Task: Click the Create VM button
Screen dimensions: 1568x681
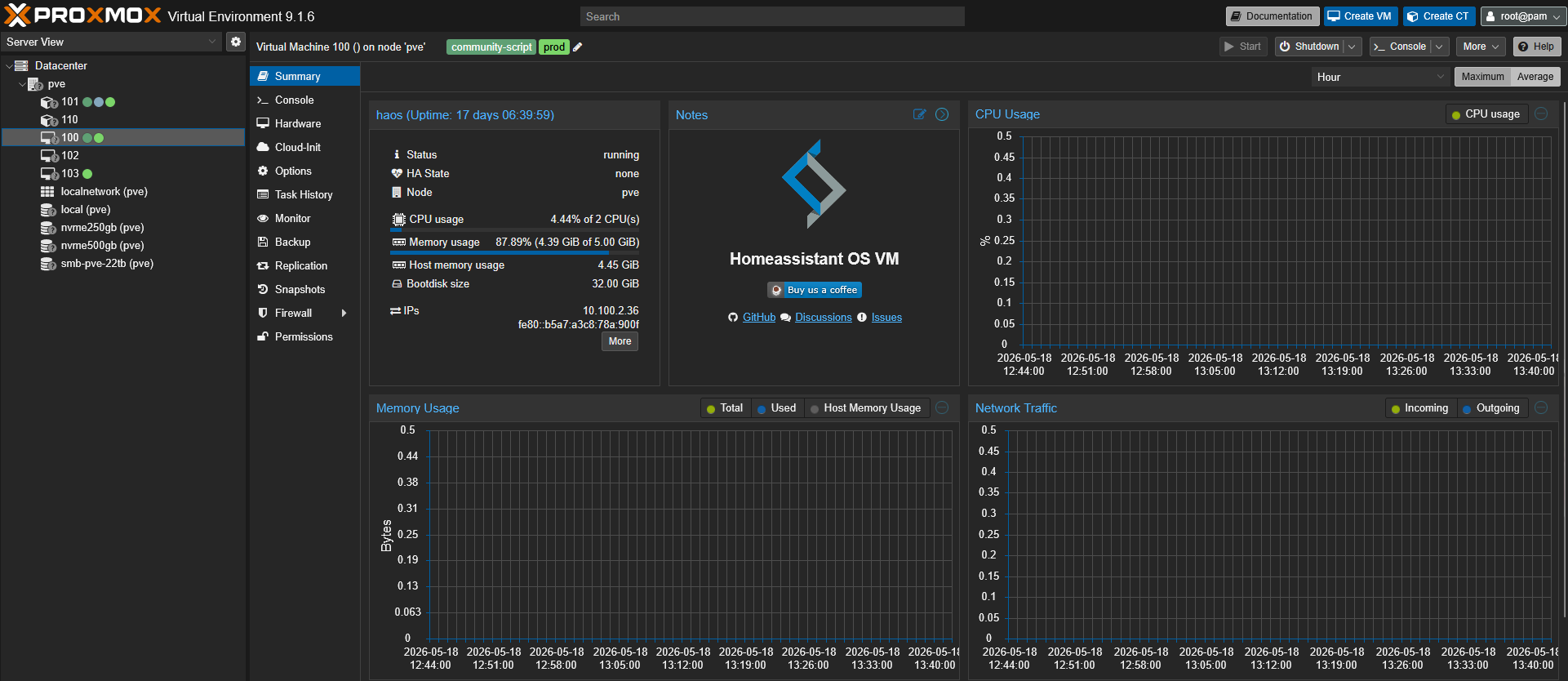Action: (1360, 16)
